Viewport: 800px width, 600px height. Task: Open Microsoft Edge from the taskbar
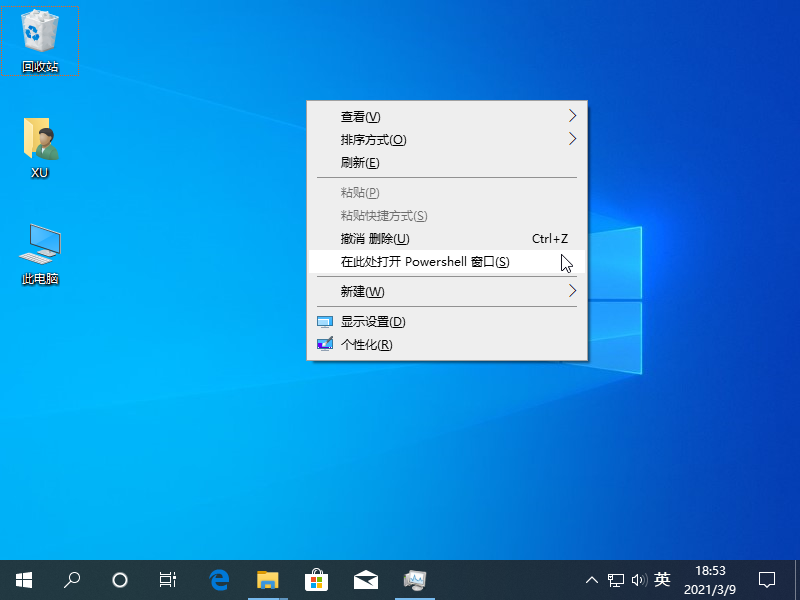point(219,579)
